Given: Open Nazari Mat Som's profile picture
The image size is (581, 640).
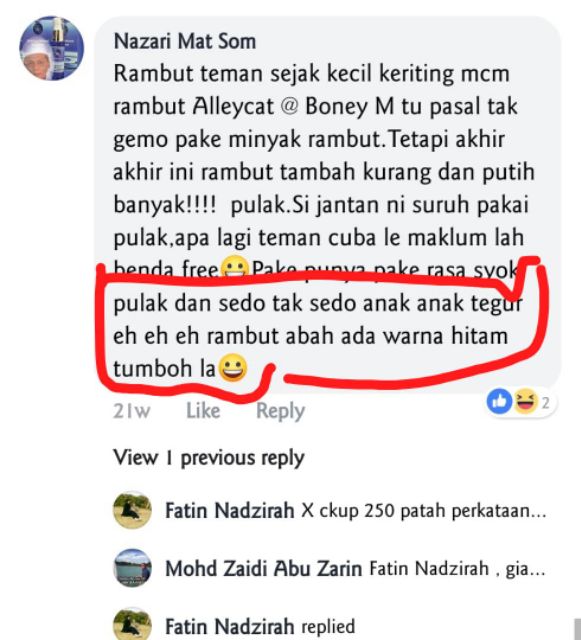Looking at the screenshot, I should [x=51, y=48].
